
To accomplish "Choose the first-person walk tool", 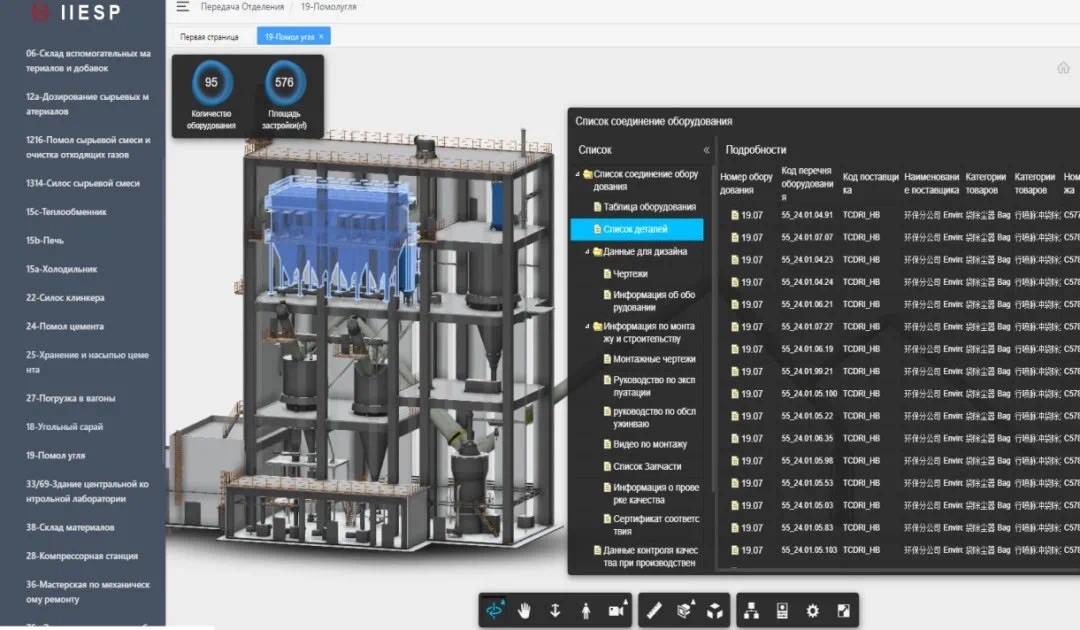I will click(586, 609).
